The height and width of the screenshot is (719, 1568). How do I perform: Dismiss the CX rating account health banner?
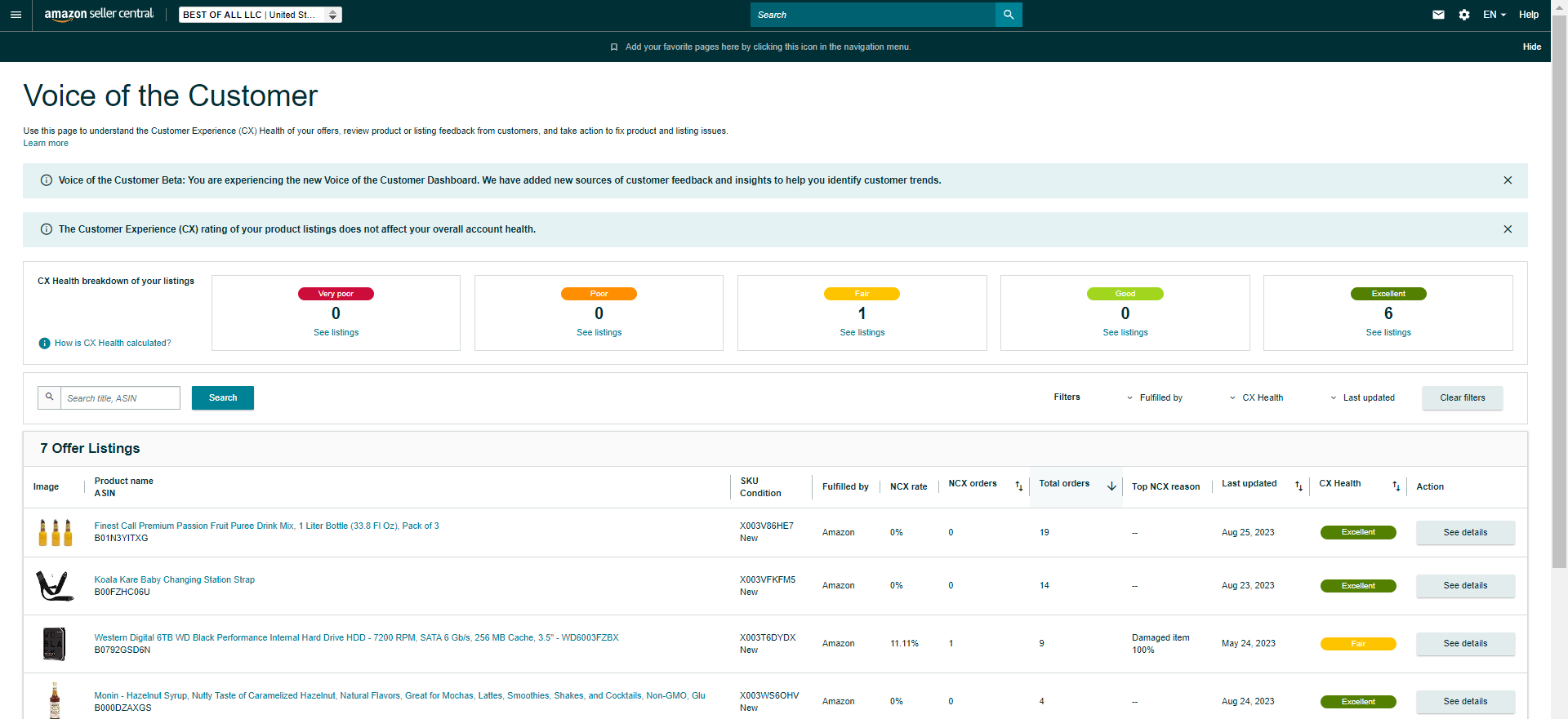coord(1508,229)
